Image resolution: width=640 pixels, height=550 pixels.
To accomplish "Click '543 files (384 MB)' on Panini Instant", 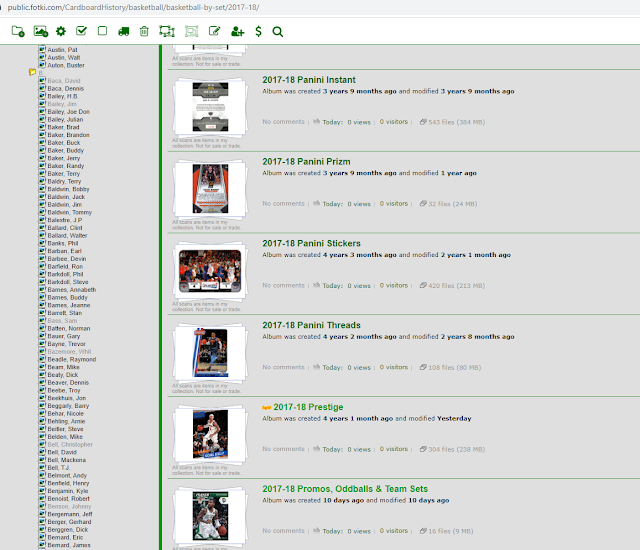I will click(456, 122).
